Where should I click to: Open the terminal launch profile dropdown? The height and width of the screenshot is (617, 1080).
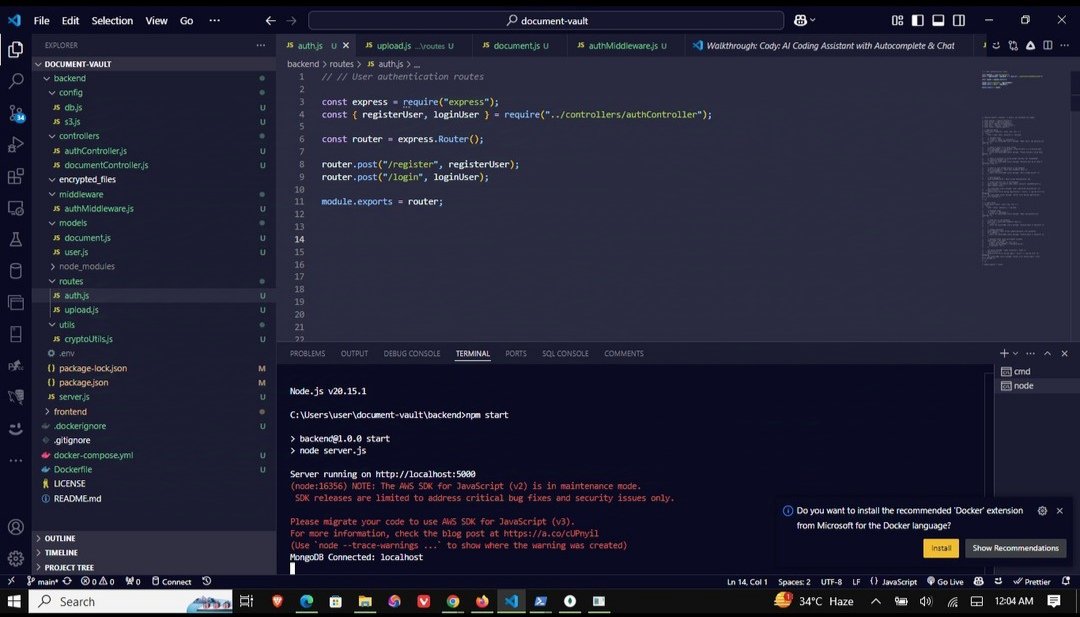(1013, 353)
